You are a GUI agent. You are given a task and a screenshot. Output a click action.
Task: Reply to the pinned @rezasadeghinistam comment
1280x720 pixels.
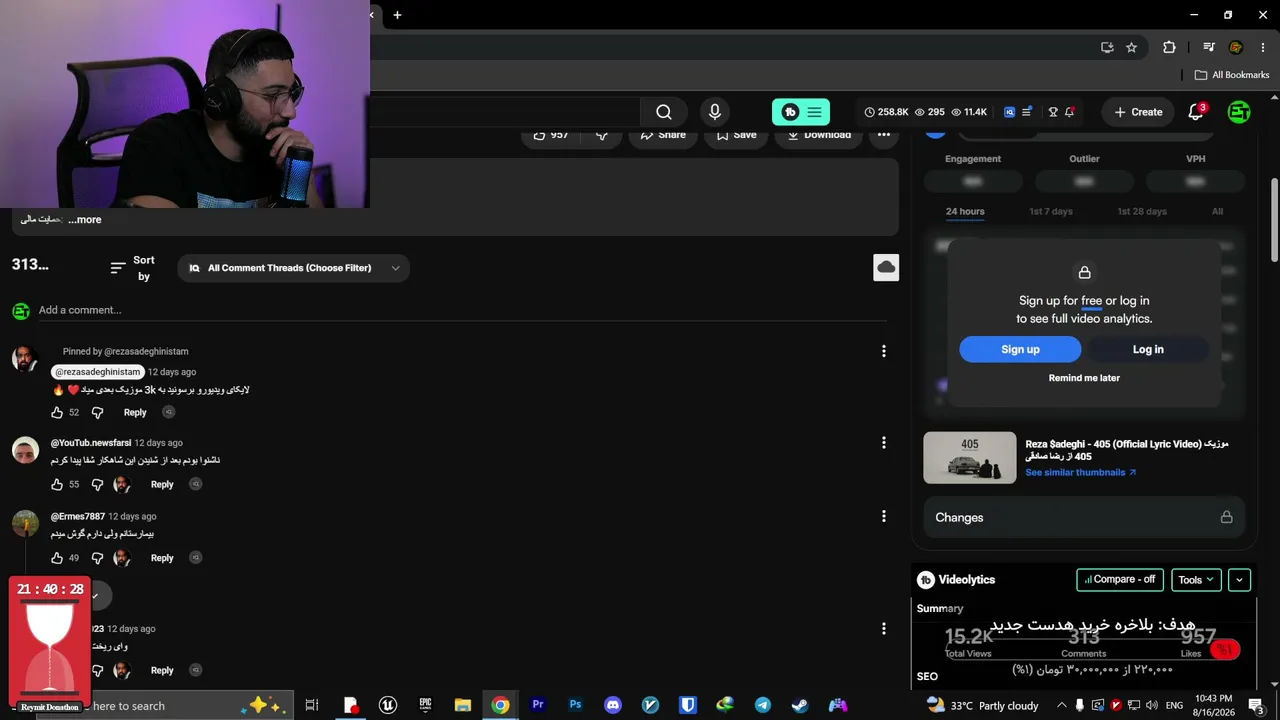click(135, 412)
